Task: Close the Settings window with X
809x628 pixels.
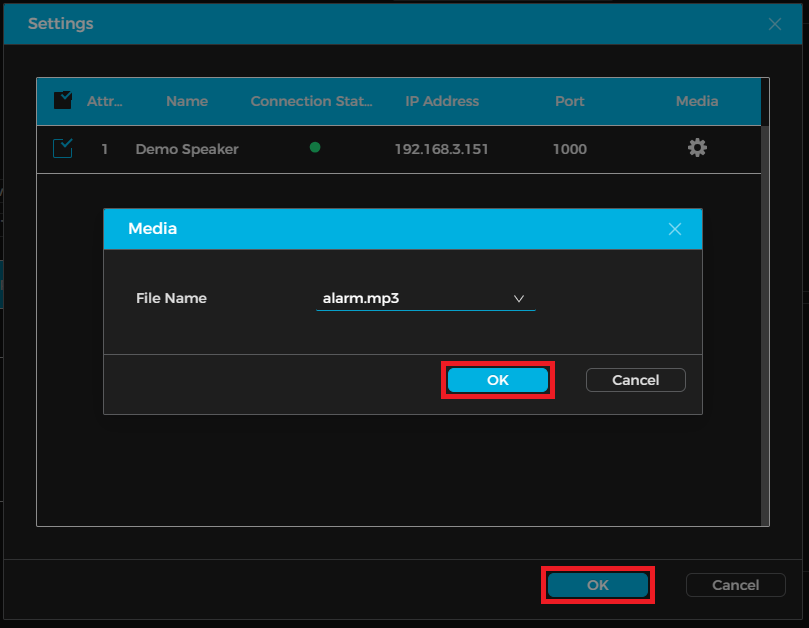Action: point(775,24)
